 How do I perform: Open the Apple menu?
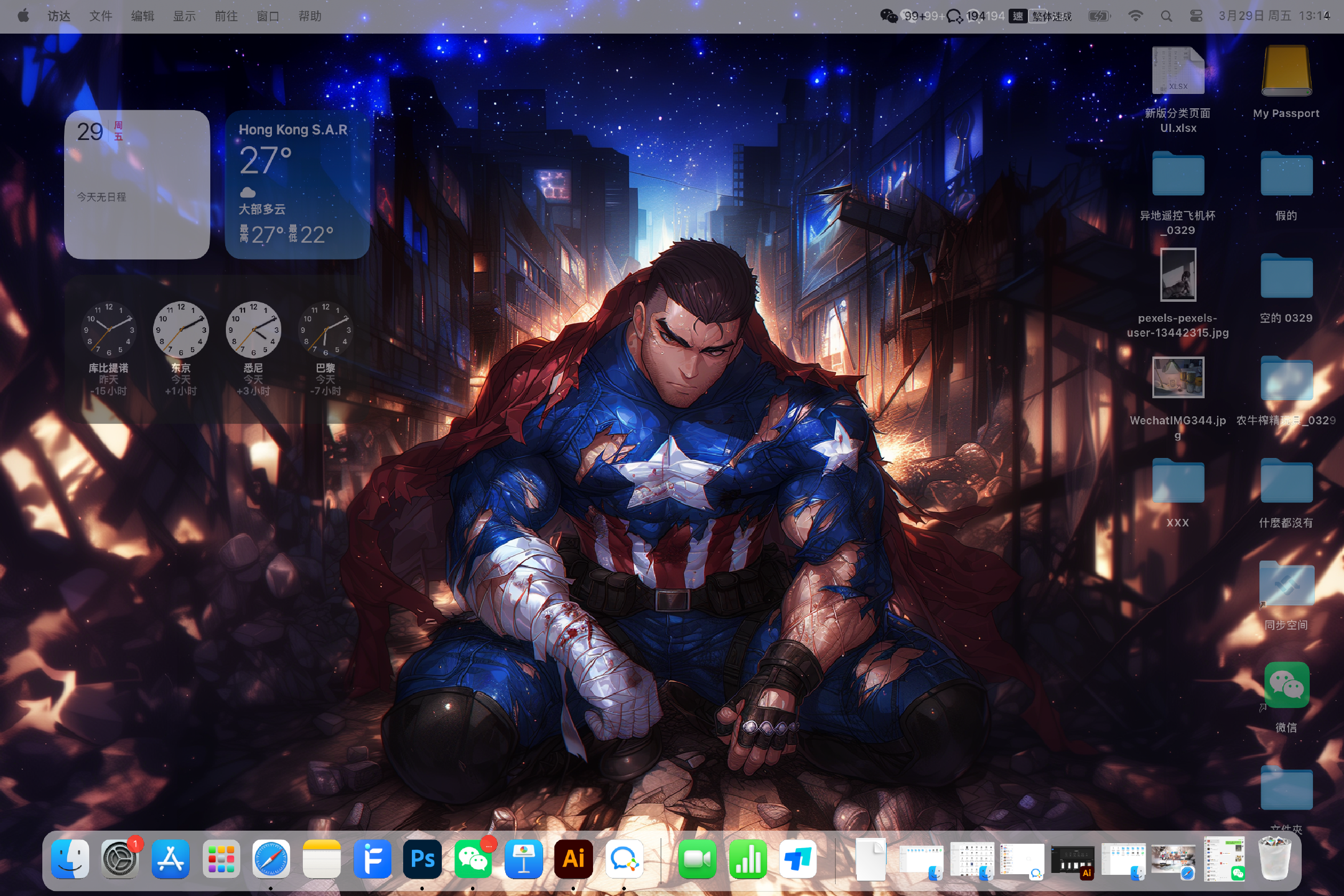pyautogui.click(x=23, y=16)
